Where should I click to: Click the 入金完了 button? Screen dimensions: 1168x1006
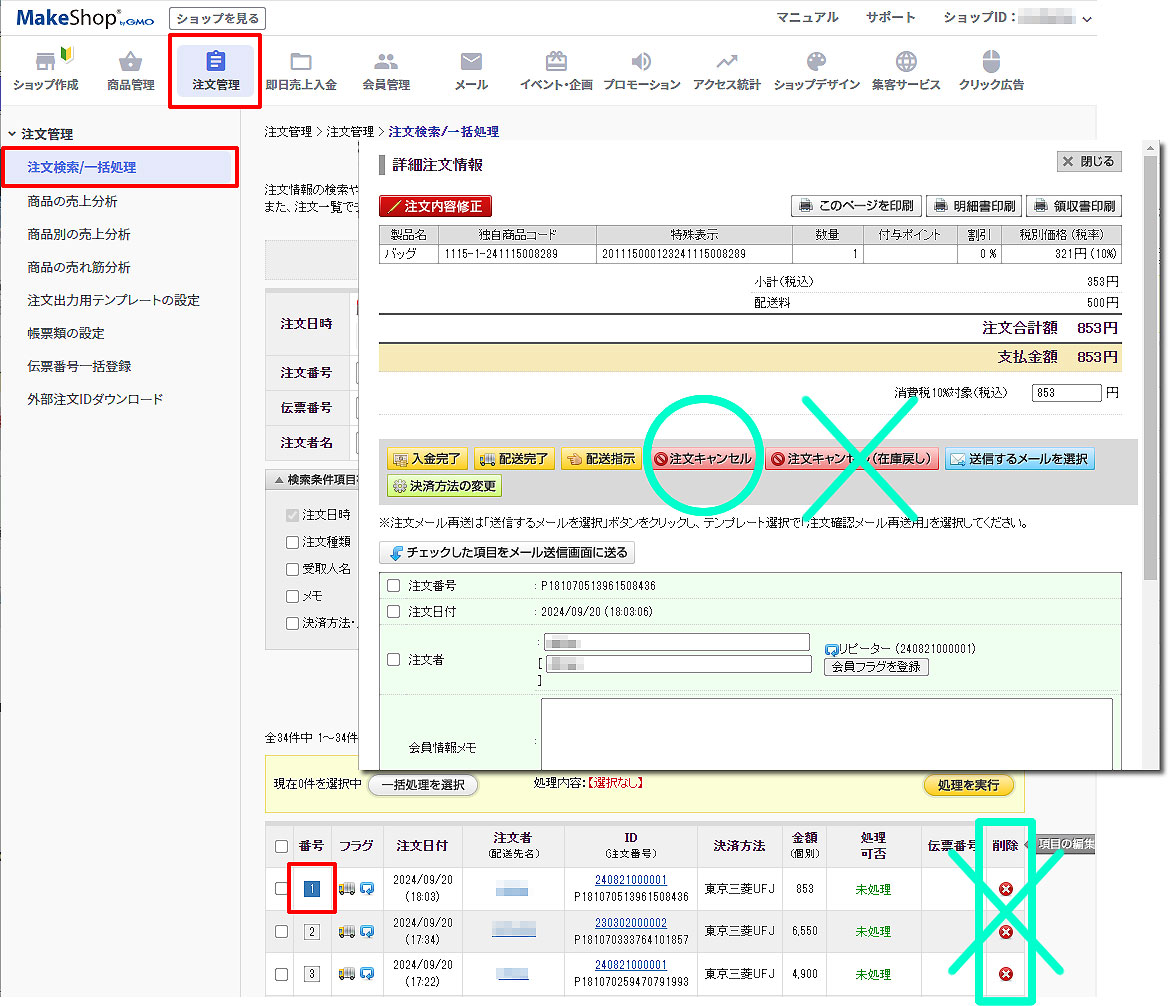click(x=428, y=459)
